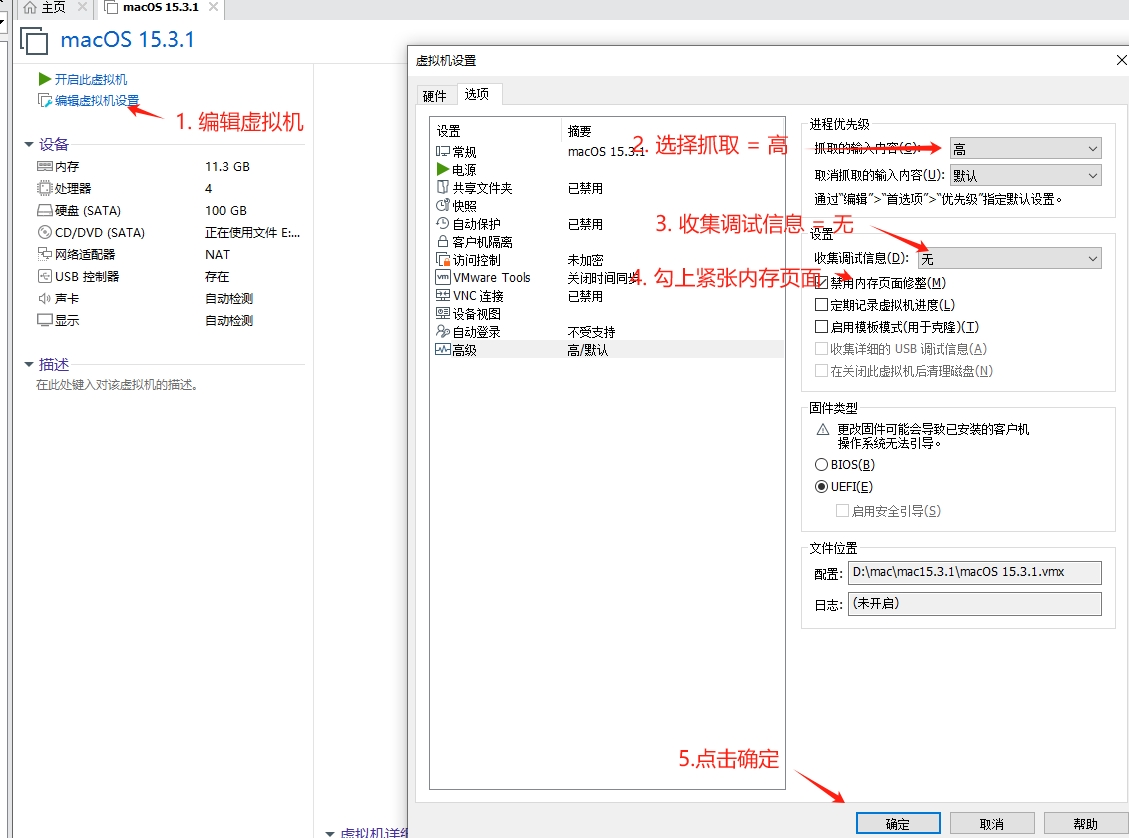Click the description text area 在此处键入
This screenshot has width=1129, height=838.
click(117, 384)
